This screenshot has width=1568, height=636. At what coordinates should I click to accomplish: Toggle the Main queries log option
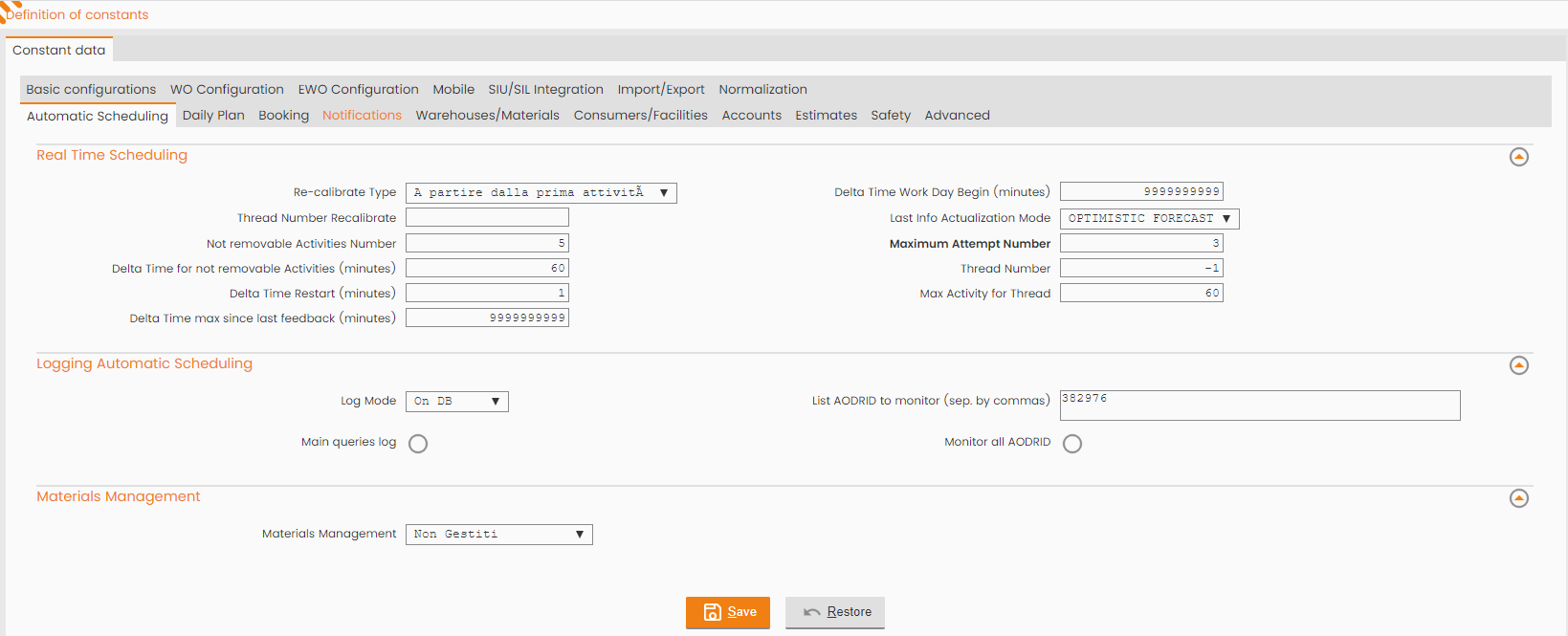click(x=418, y=444)
